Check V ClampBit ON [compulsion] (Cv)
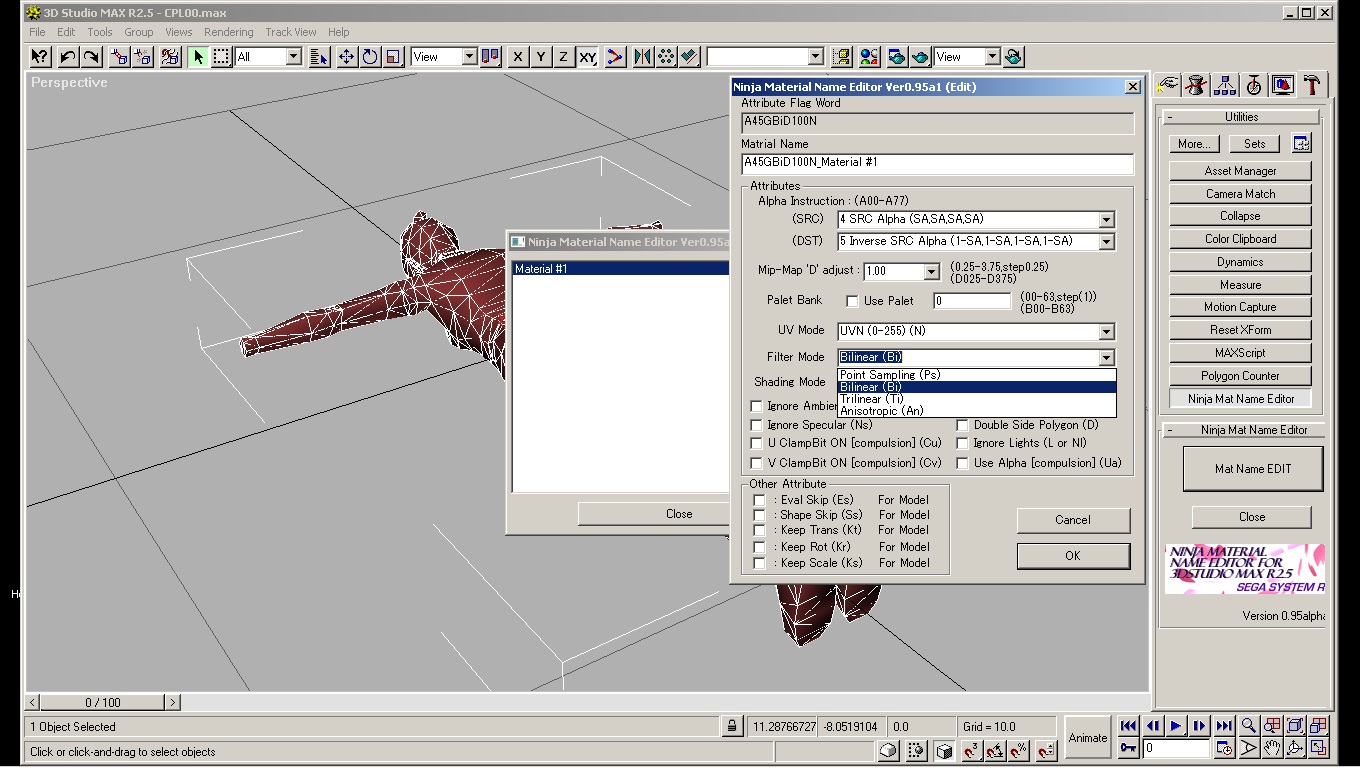 (x=757, y=463)
